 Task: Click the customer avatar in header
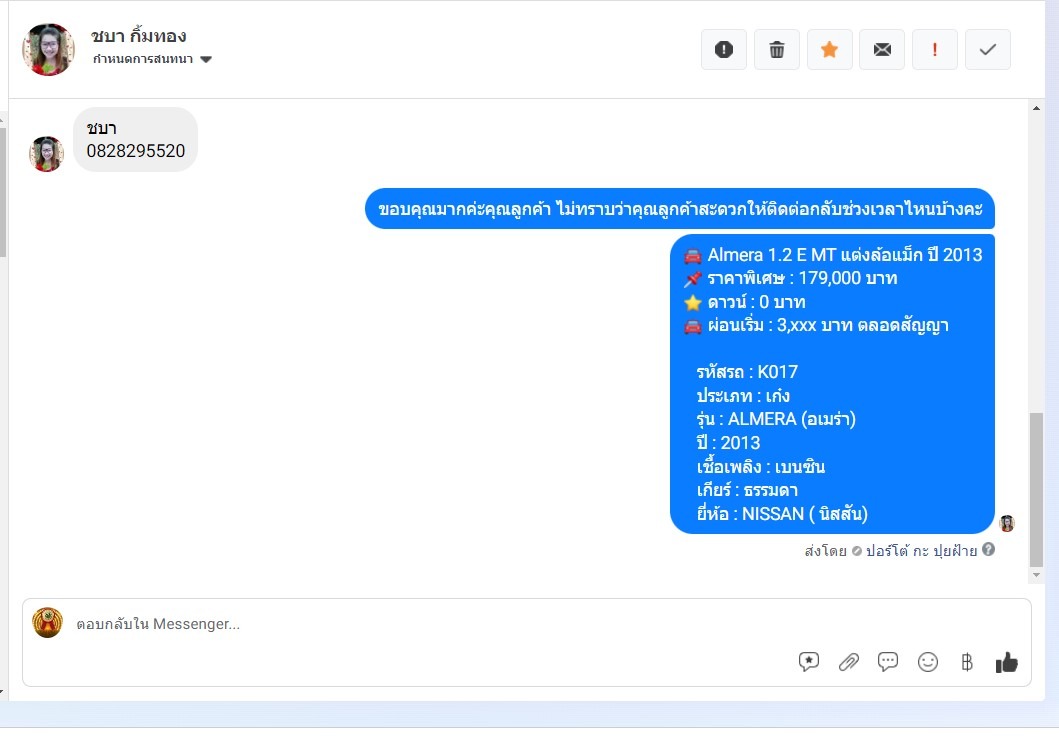(x=48, y=49)
